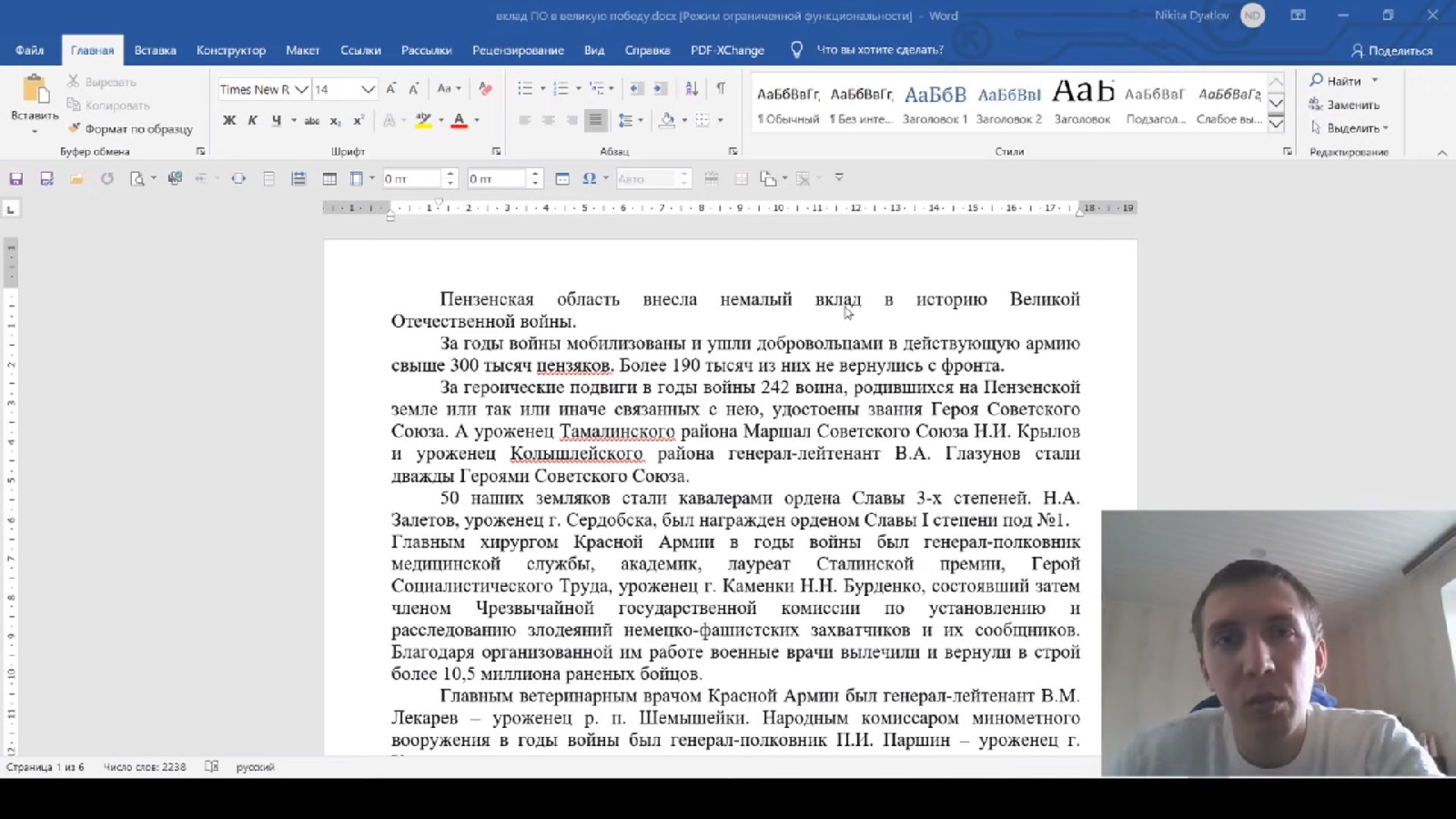Apply the red font color

pyautogui.click(x=460, y=120)
